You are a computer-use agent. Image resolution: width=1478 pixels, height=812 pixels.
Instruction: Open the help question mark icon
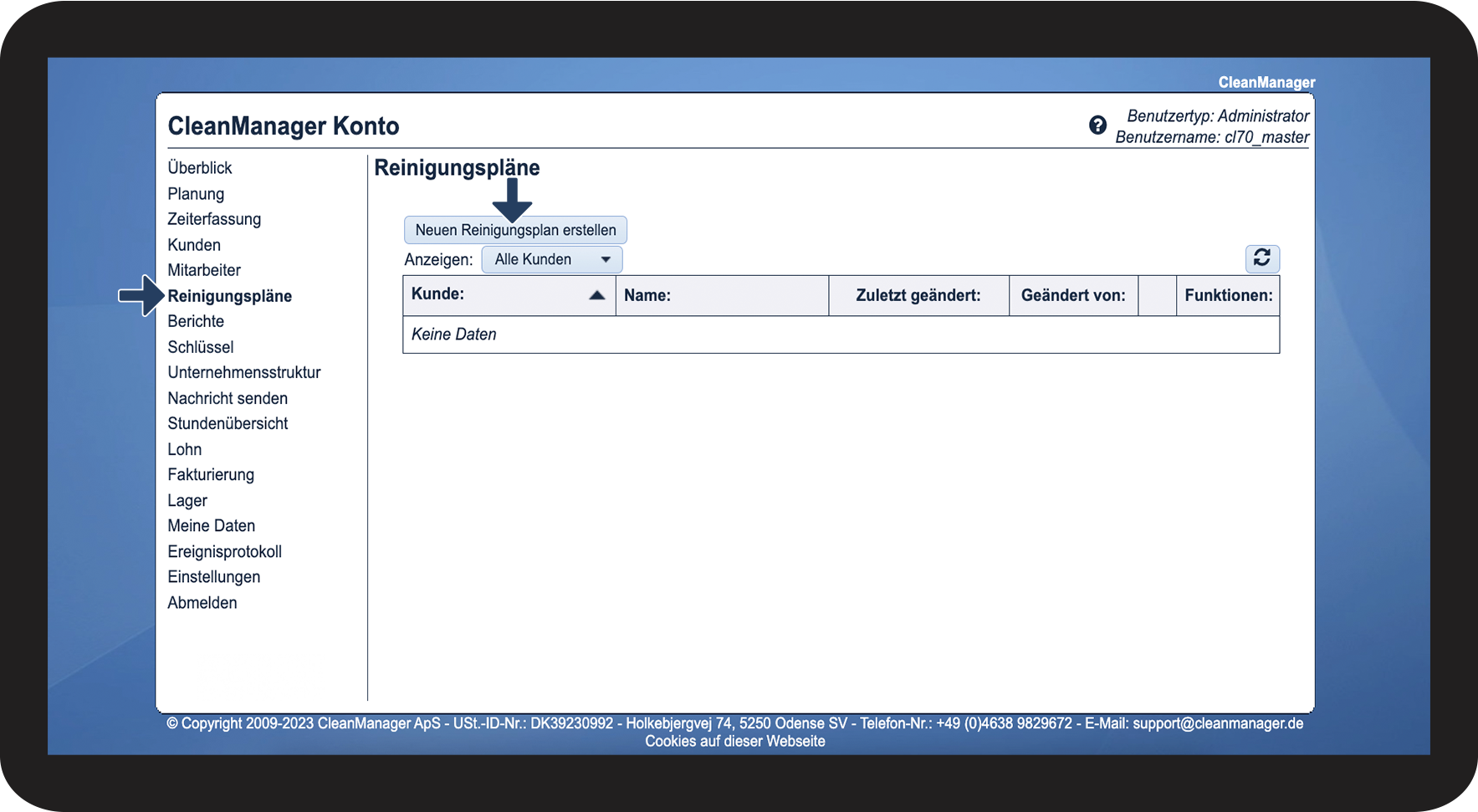(x=1097, y=125)
